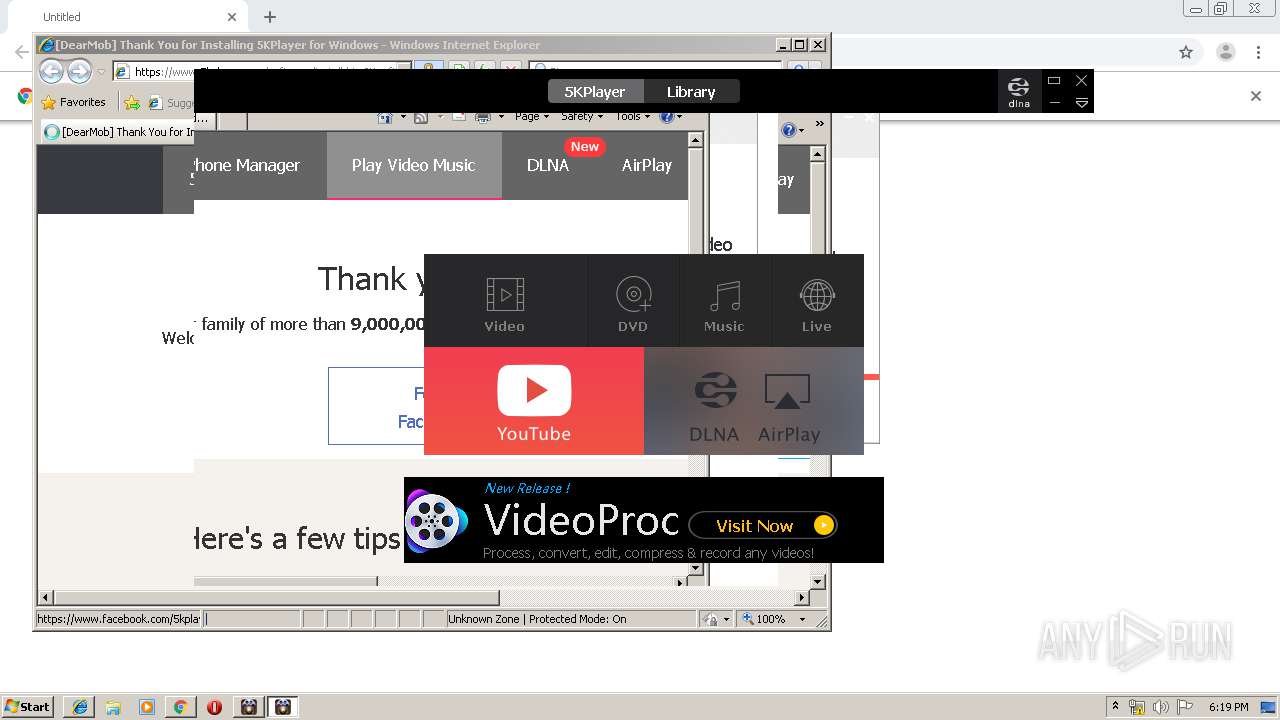Open the Windows Start menu
Viewport: 1280px width, 720px height.
point(27,707)
